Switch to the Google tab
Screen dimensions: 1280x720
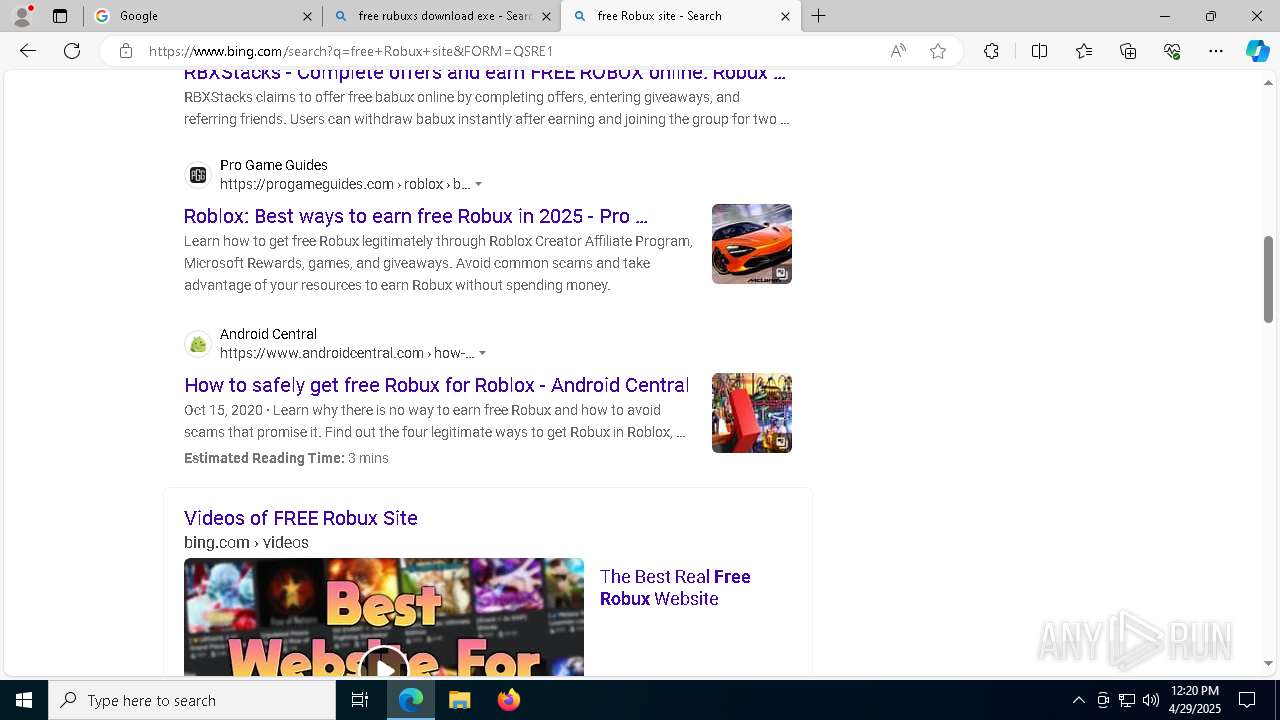[203, 16]
